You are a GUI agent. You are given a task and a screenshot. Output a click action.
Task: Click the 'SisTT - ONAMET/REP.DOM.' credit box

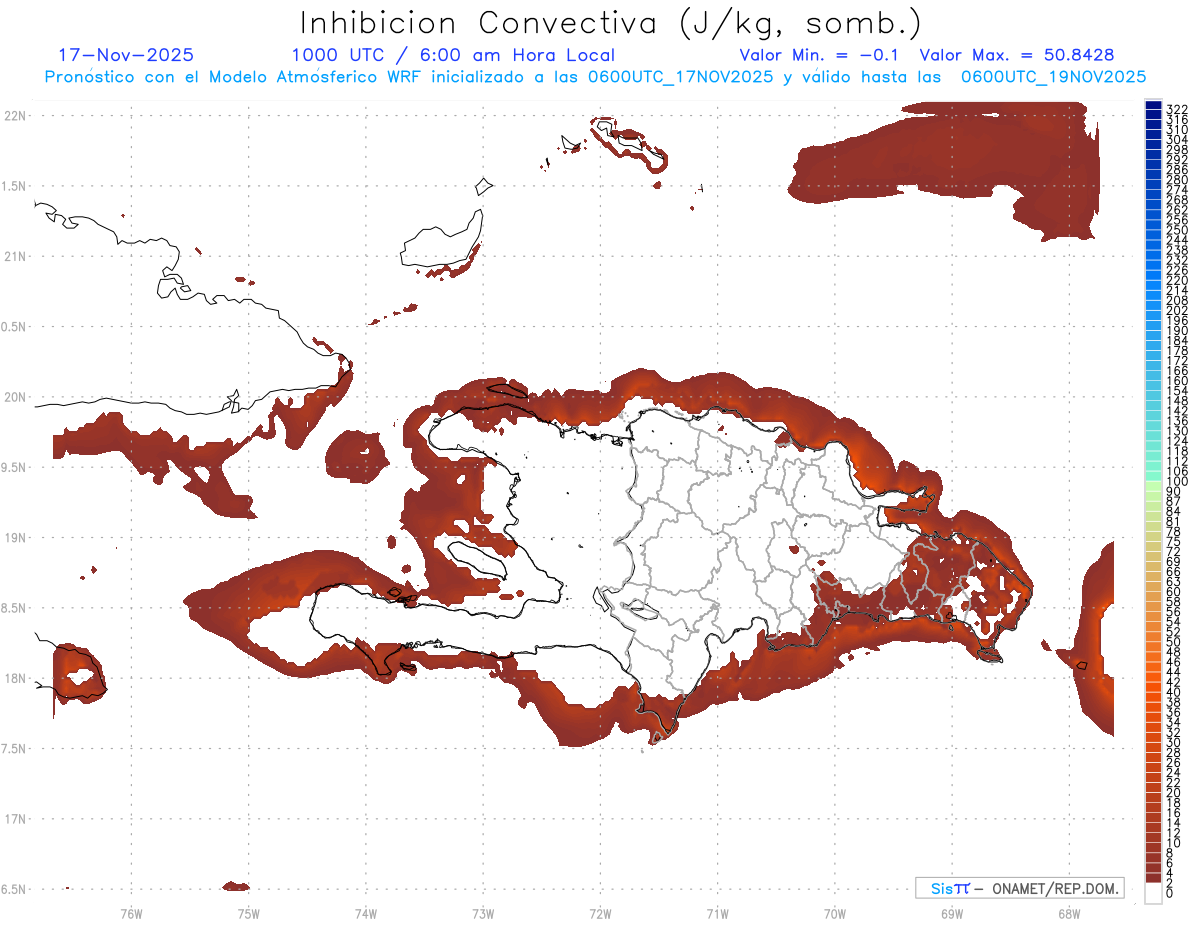point(1019,888)
